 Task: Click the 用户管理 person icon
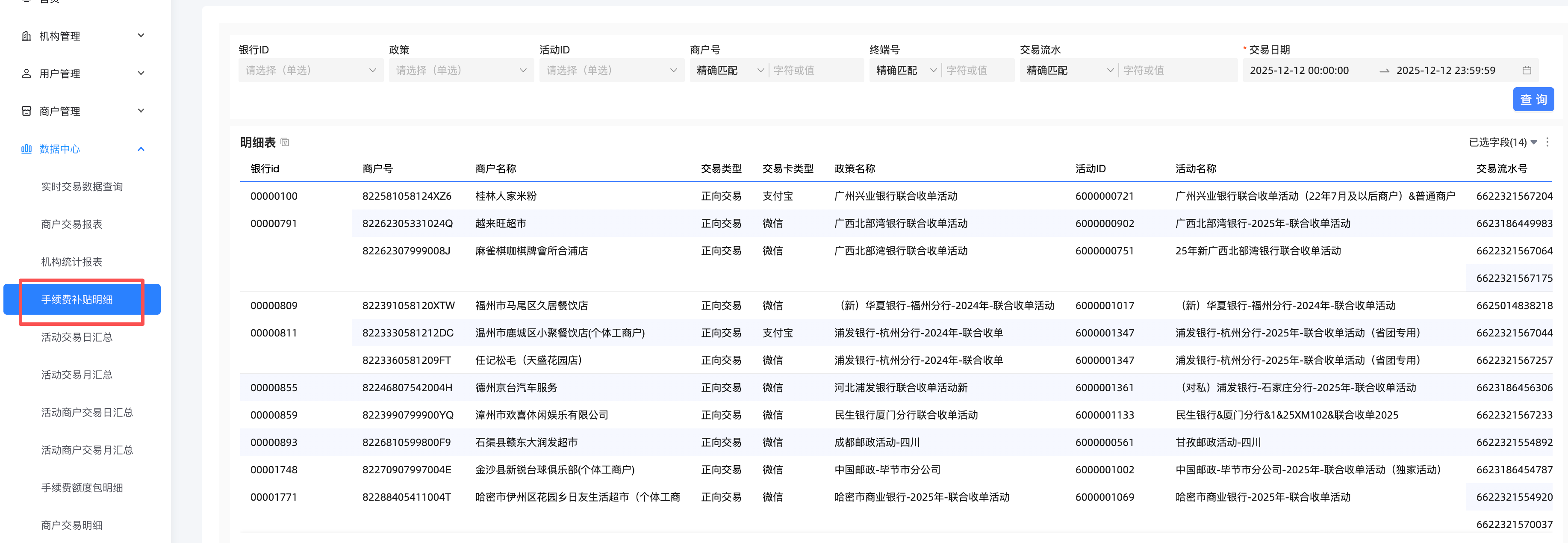(26, 74)
